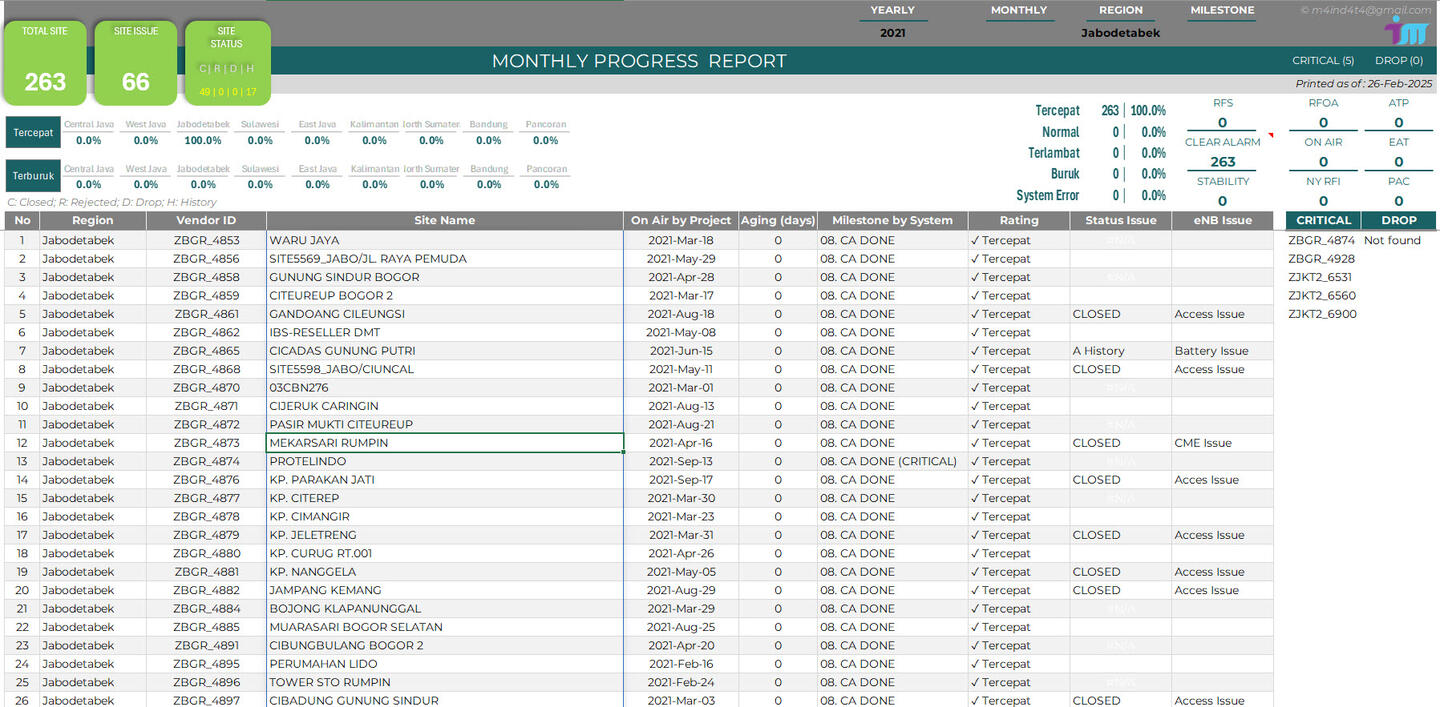Select date cell 2021-Sep-13
Image resolution: width=1440 pixels, height=707 pixels.
point(681,461)
